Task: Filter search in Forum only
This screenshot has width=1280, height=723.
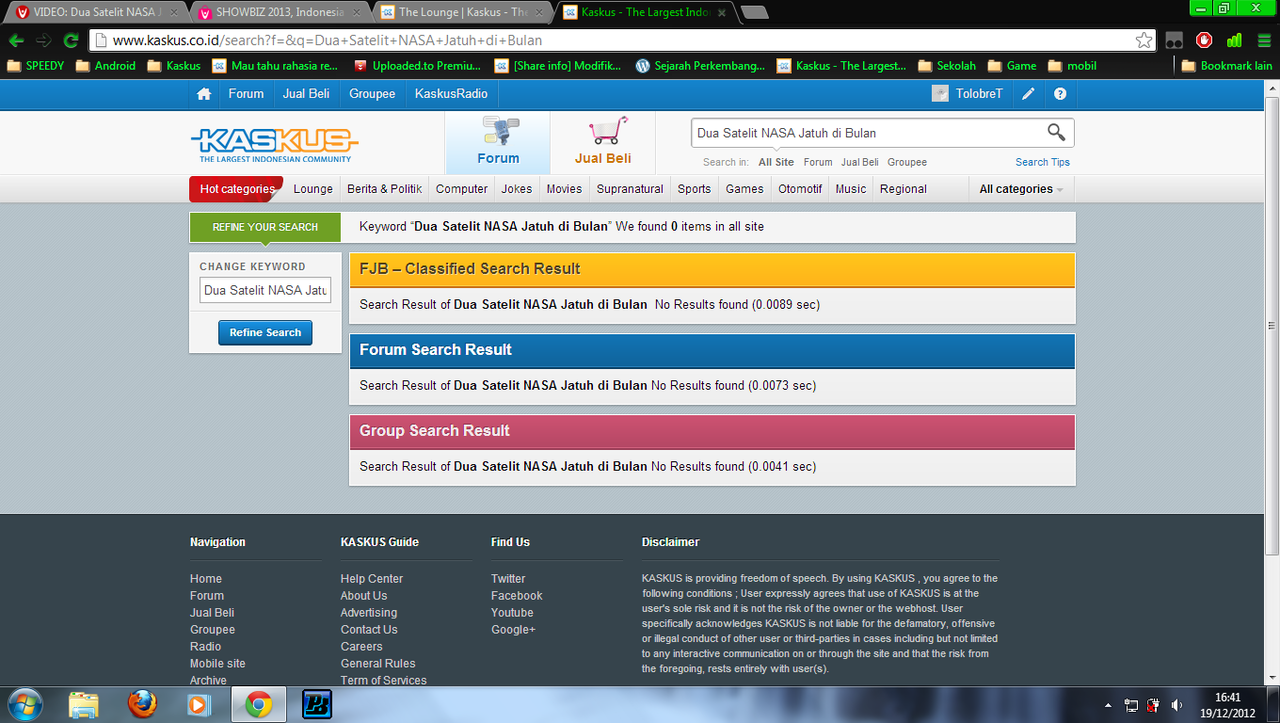Action: click(x=818, y=162)
